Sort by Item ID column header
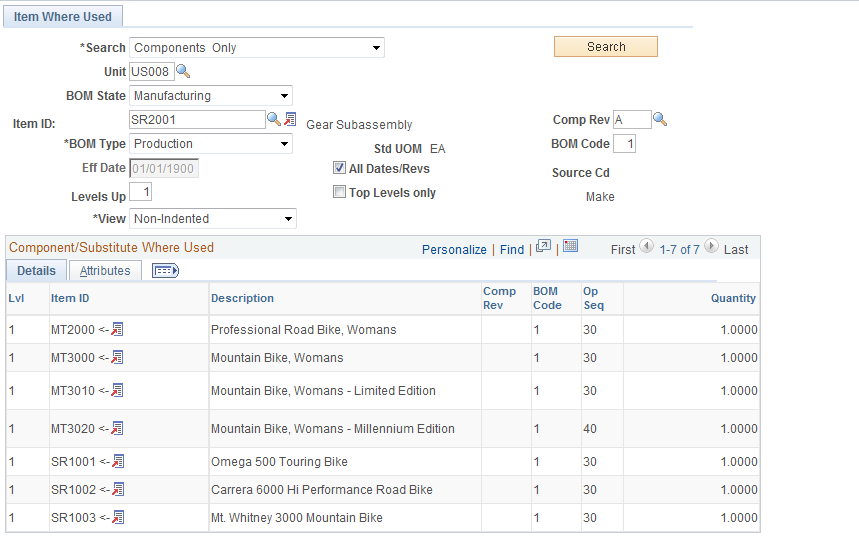 70,298
